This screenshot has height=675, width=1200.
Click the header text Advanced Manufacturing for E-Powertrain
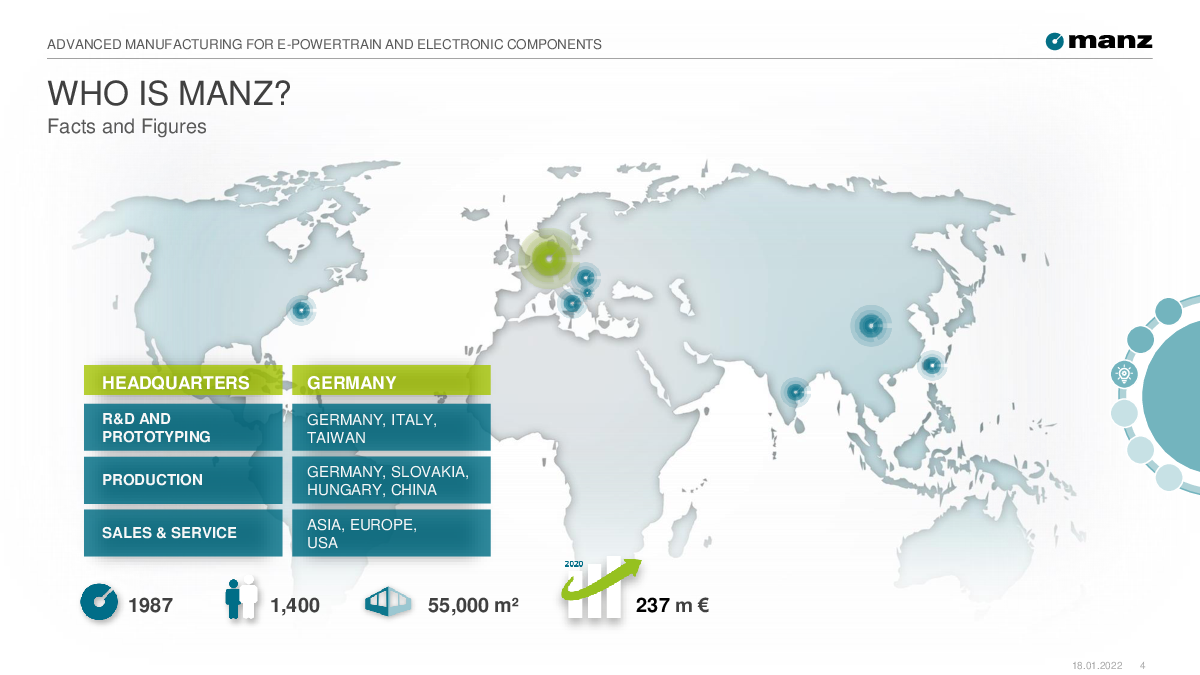pos(325,44)
